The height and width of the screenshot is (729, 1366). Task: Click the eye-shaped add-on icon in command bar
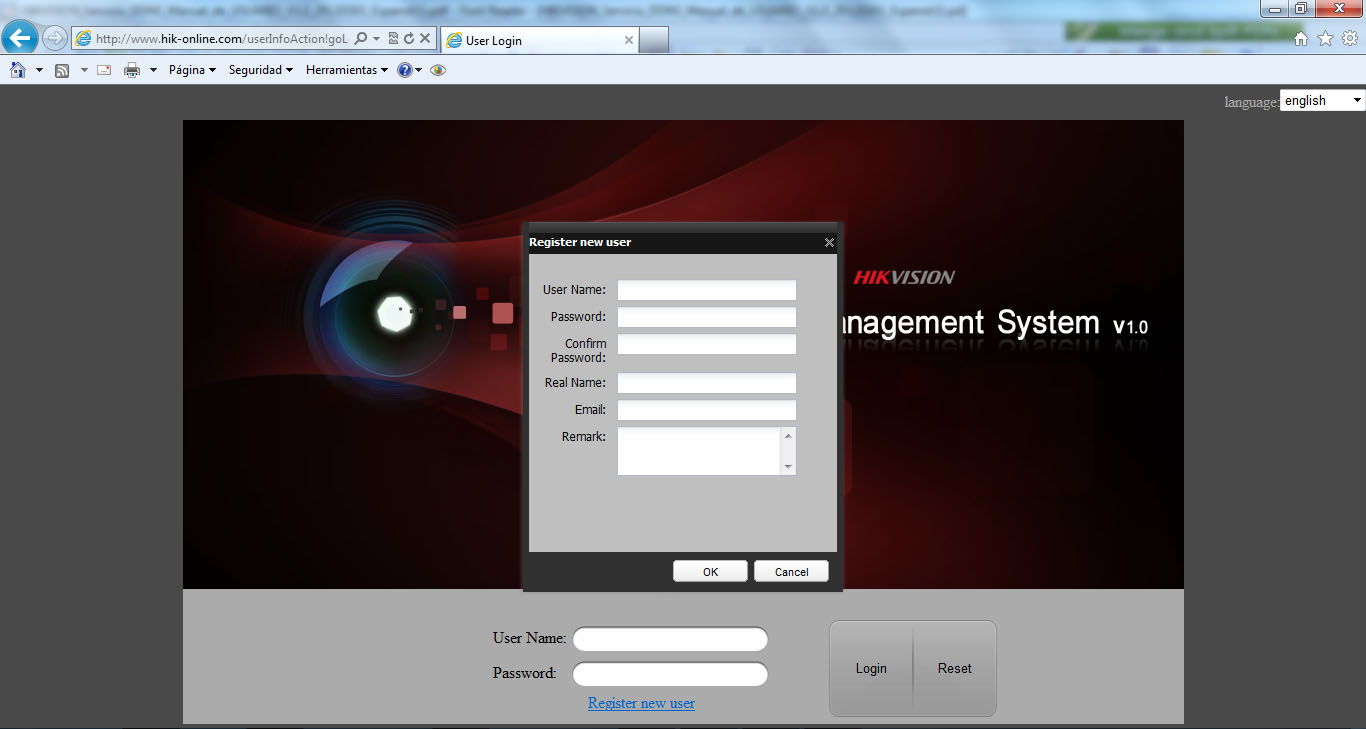(x=437, y=70)
